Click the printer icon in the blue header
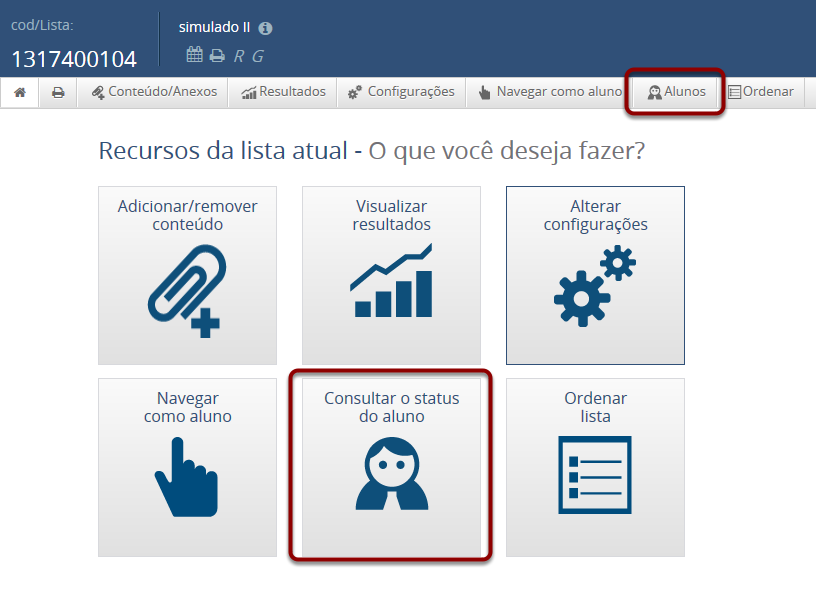 pos(217,53)
